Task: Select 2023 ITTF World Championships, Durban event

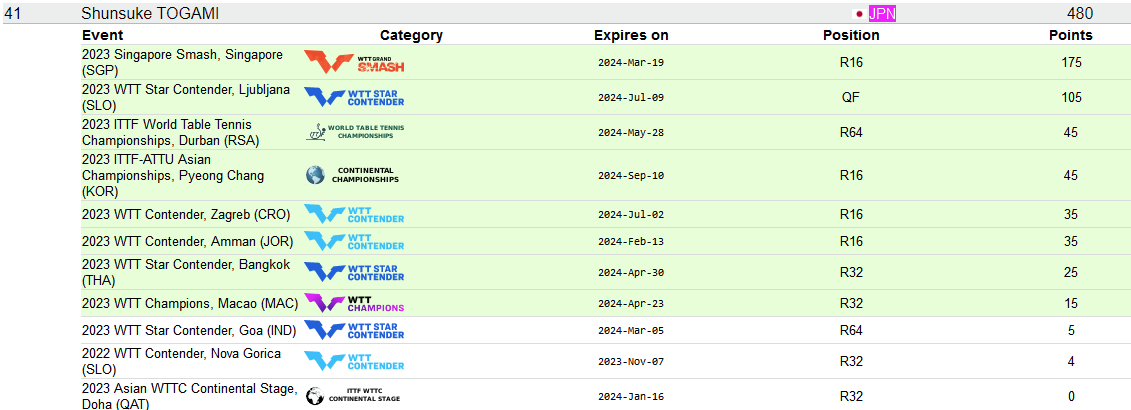Action: 170,132
